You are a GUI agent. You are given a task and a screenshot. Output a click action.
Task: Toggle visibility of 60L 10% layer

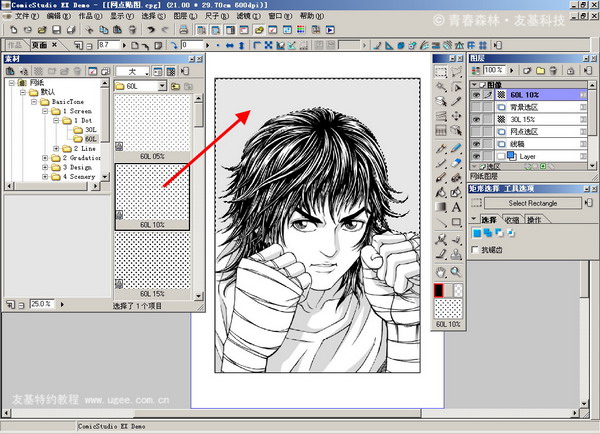tap(476, 95)
